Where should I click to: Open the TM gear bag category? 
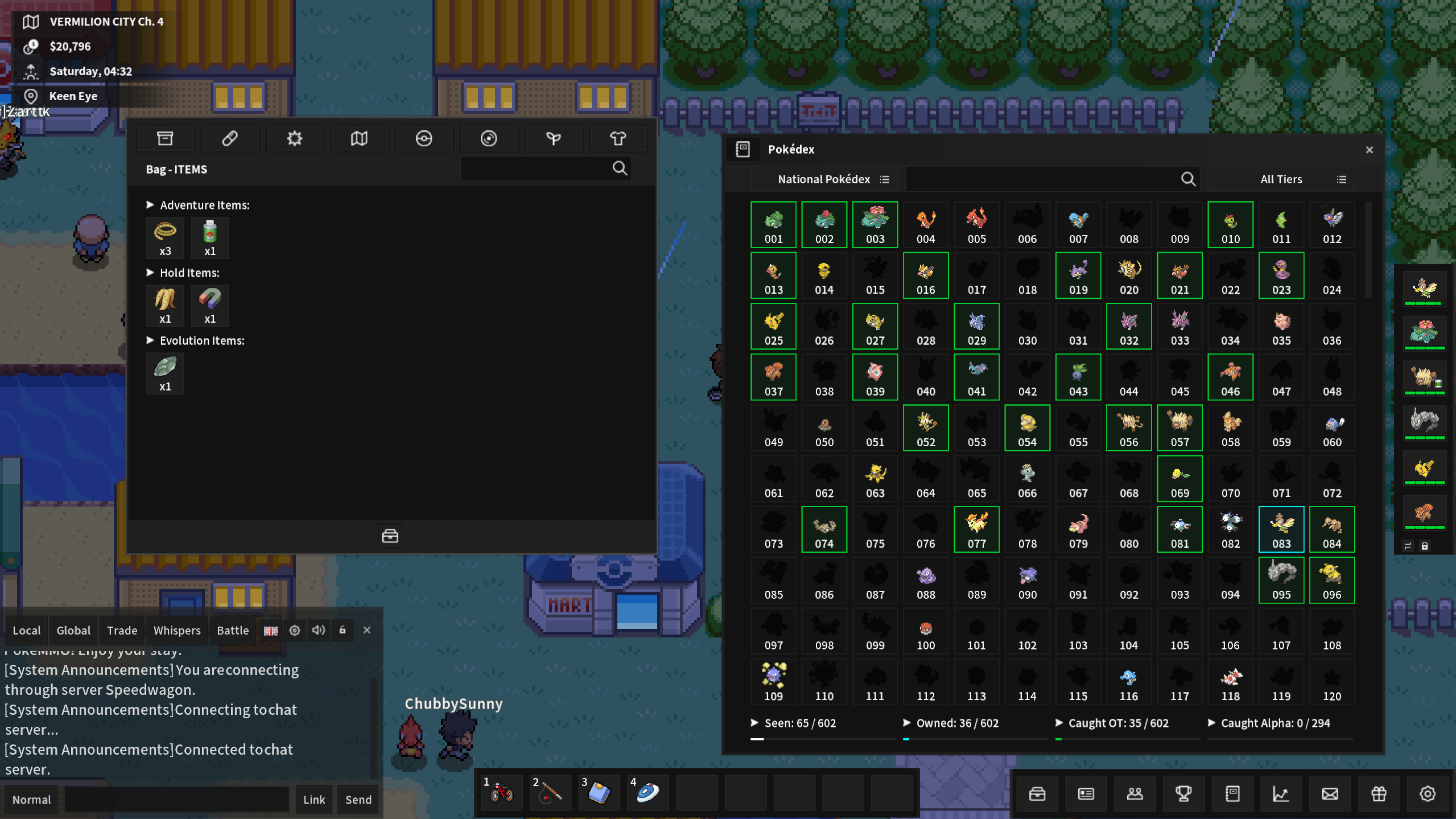294,138
